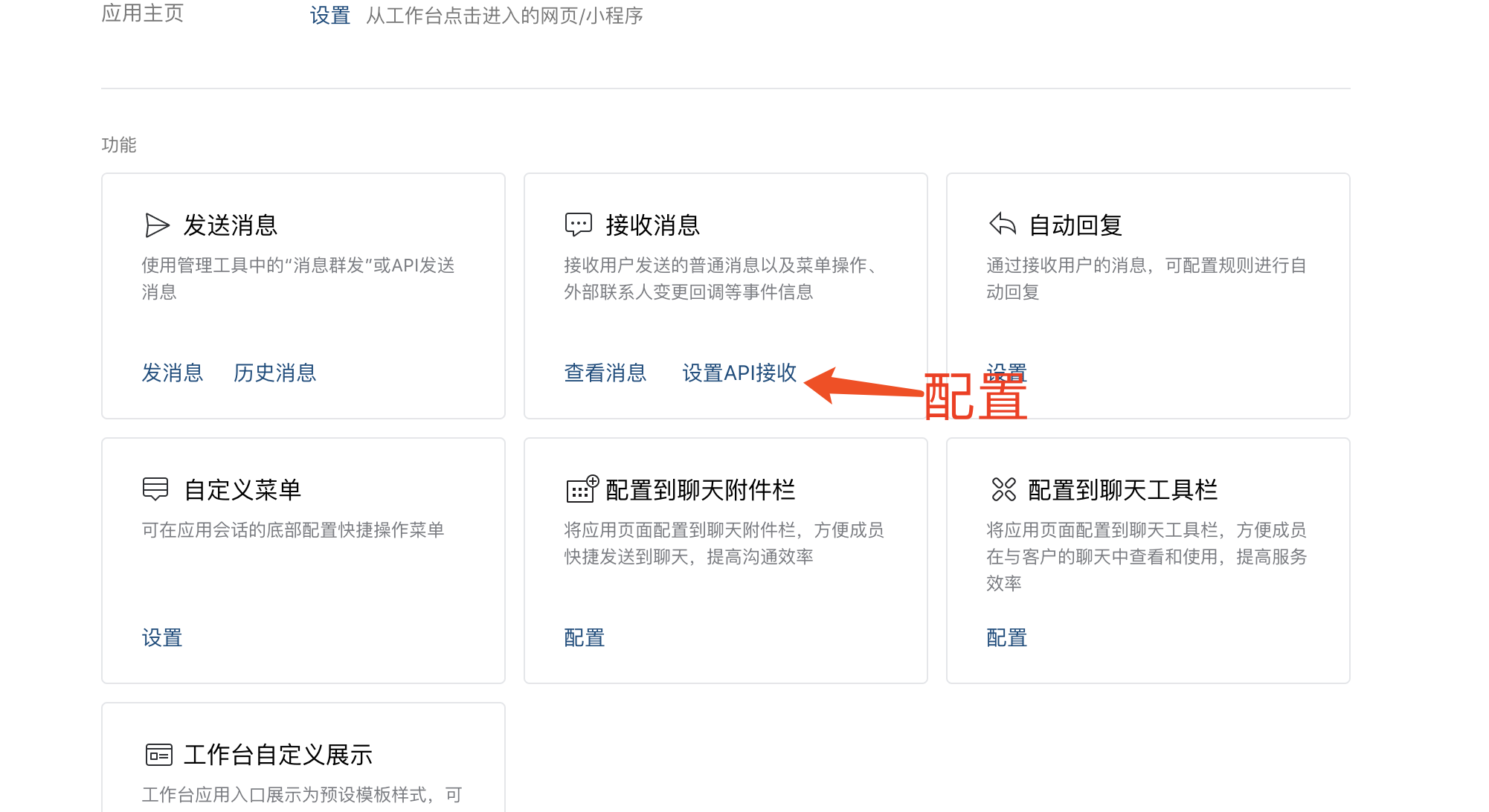The width and height of the screenshot is (1489, 812).
Task: Click the toolbar icon beside 配置到聊天工具栏
Action: tap(1003, 489)
